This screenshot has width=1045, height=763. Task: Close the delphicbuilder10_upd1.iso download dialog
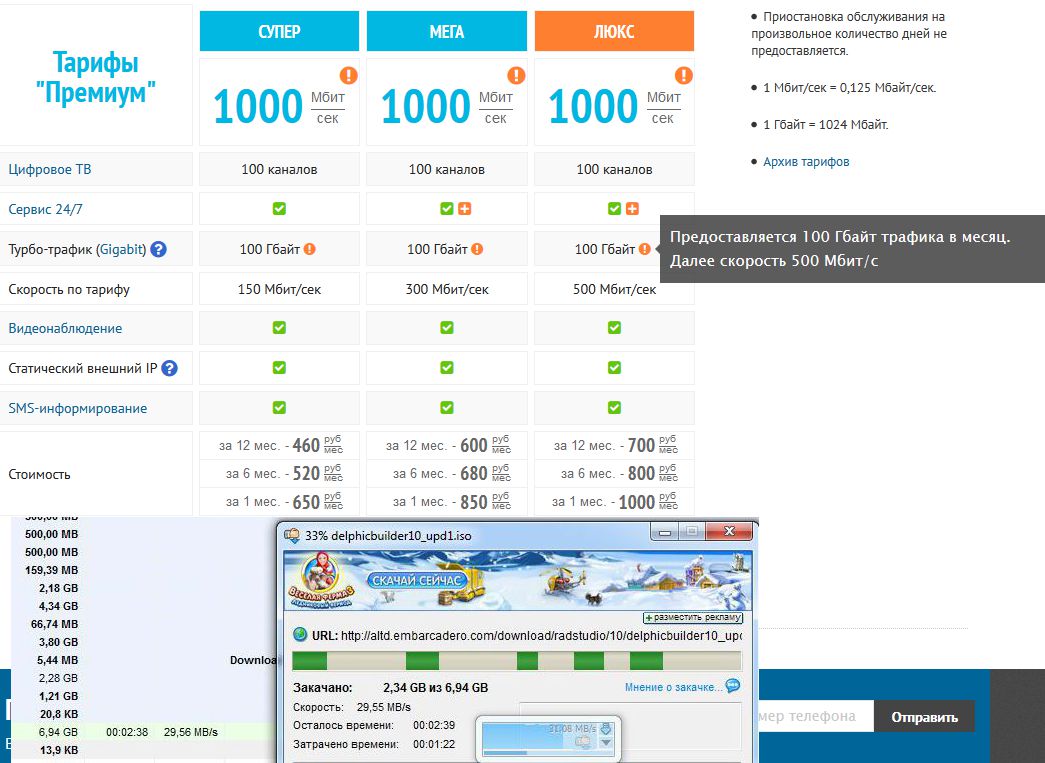coord(729,531)
